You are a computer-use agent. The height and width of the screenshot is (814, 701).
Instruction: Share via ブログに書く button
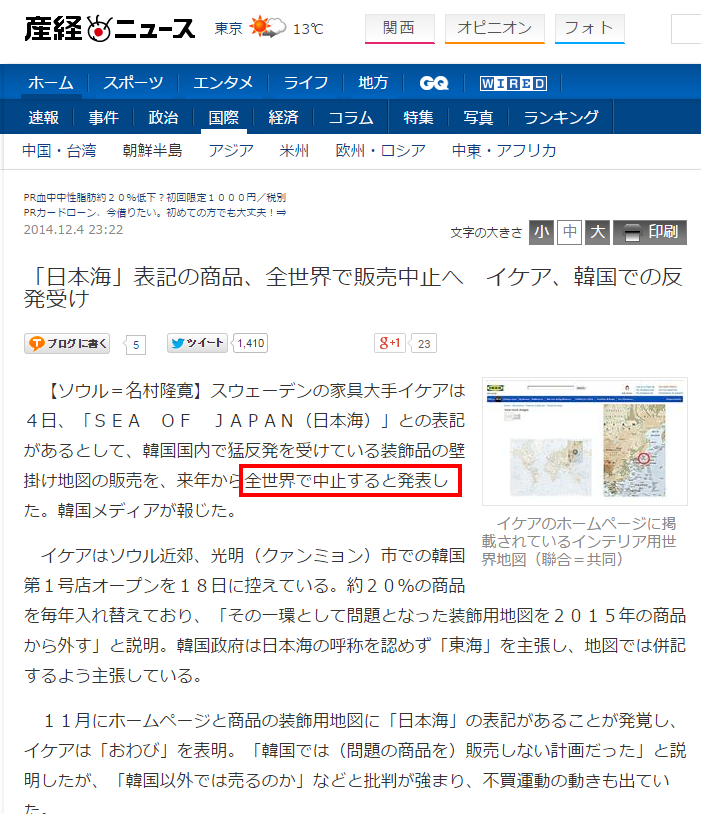pyautogui.click(x=67, y=344)
